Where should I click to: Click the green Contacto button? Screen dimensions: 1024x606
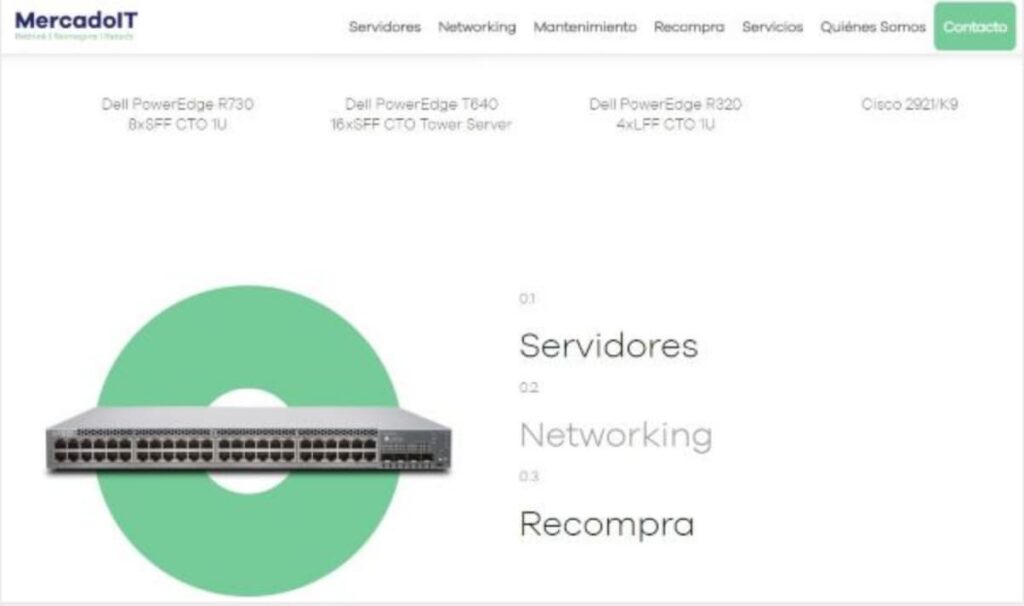click(974, 26)
